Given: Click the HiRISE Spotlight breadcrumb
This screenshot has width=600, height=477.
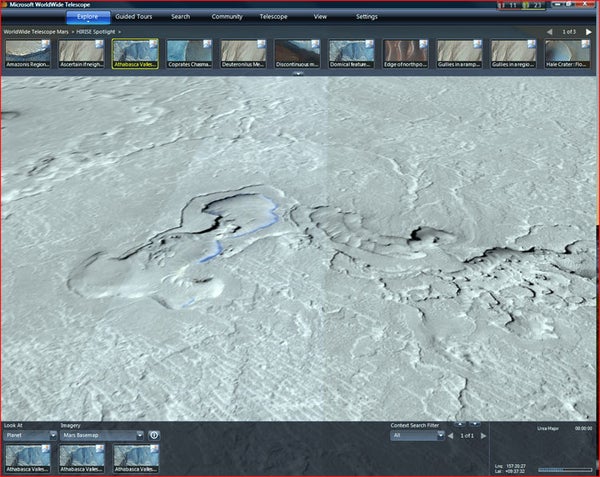Looking at the screenshot, I should click(95, 32).
